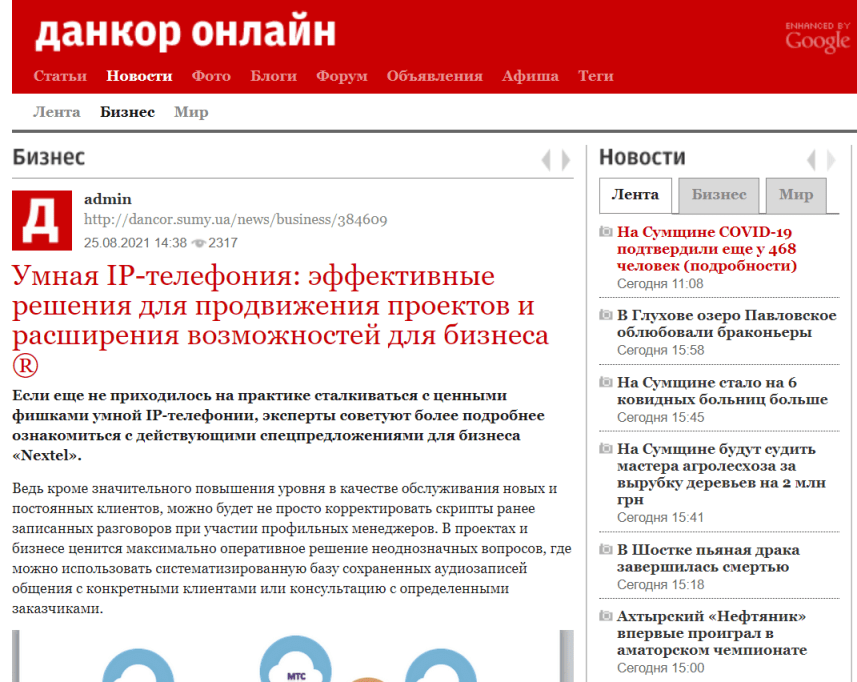857x682 pixels.
Task: Select Афиша in the top navigation
Action: coord(530,75)
